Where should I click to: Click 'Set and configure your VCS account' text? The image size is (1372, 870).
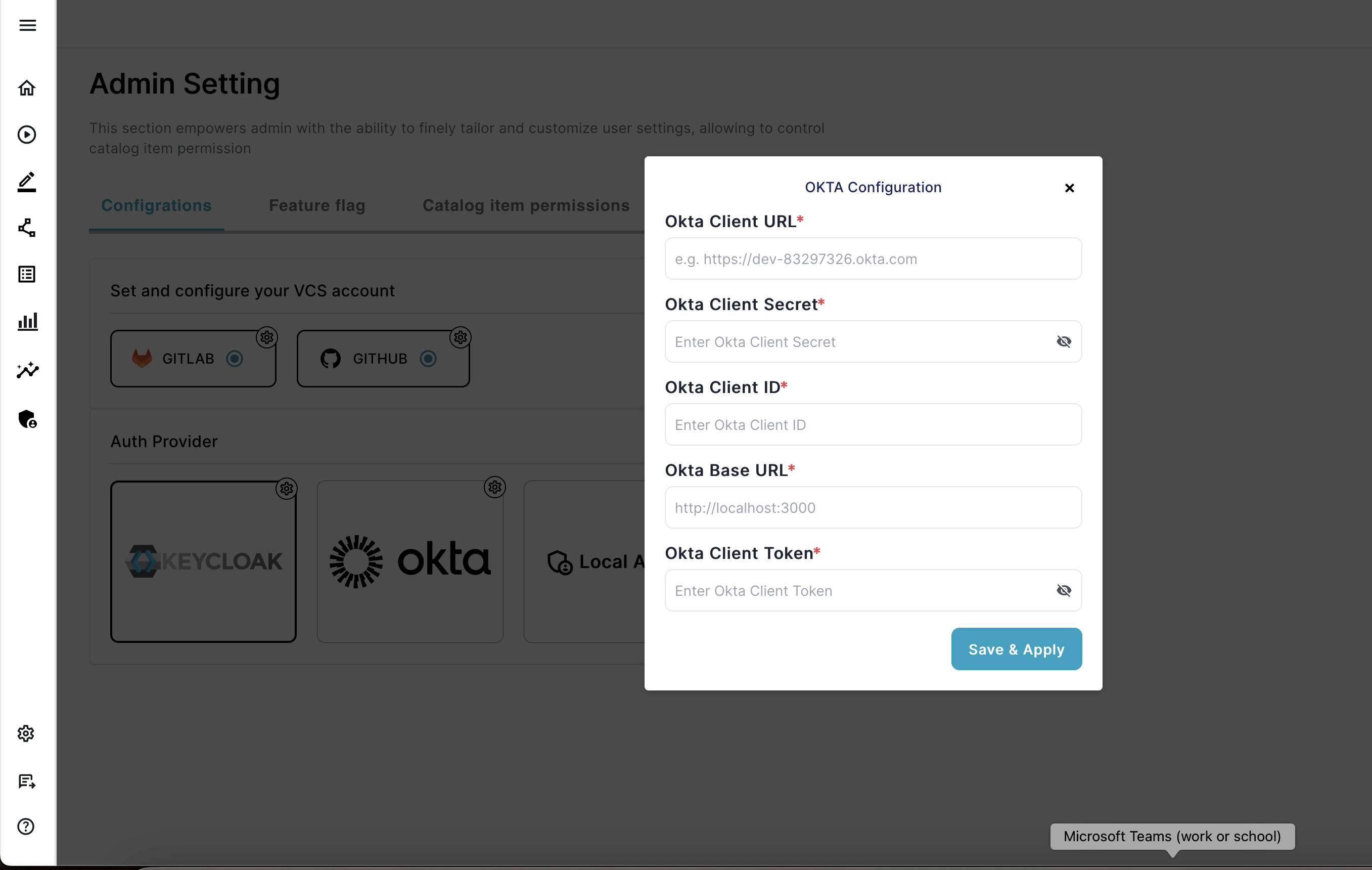(x=252, y=291)
